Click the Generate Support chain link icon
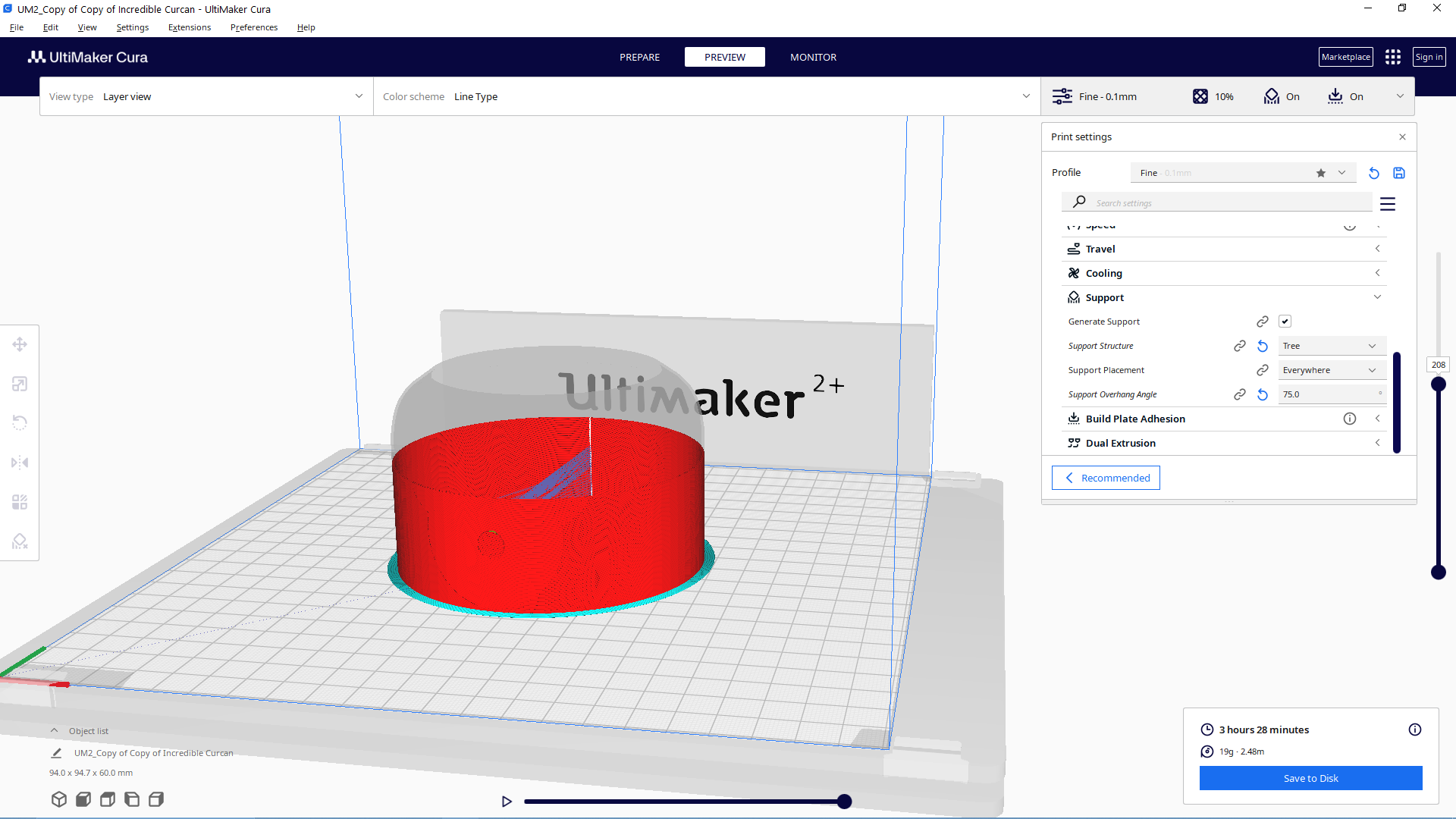Screen dimensions: 1456x819 click(x=1262, y=321)
